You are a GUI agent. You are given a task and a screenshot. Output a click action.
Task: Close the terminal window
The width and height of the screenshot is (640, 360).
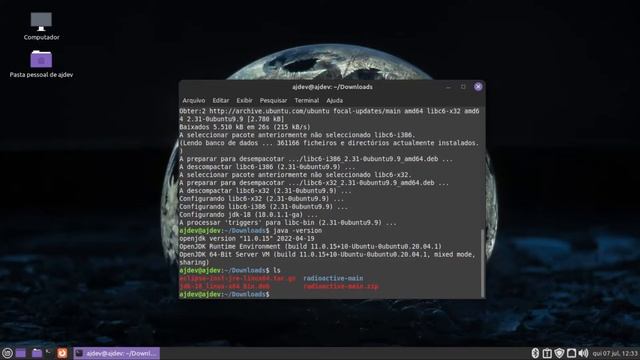[478, 87]
